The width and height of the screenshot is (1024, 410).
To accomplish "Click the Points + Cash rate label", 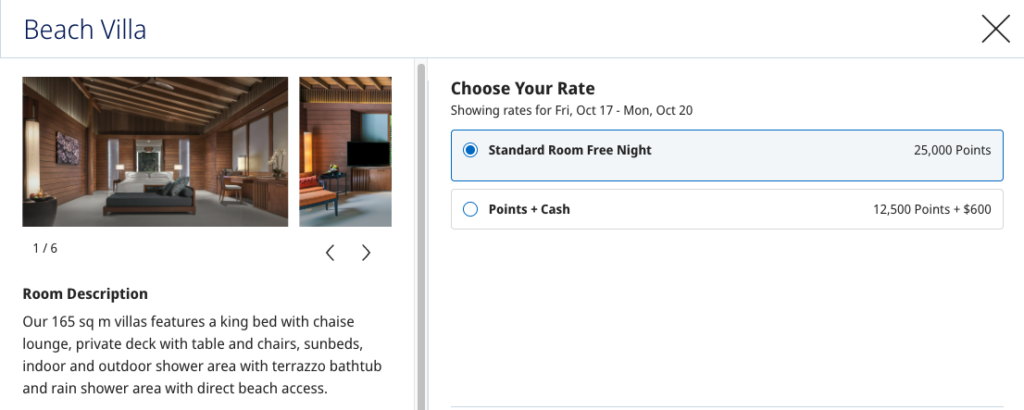I will (529, 210).
